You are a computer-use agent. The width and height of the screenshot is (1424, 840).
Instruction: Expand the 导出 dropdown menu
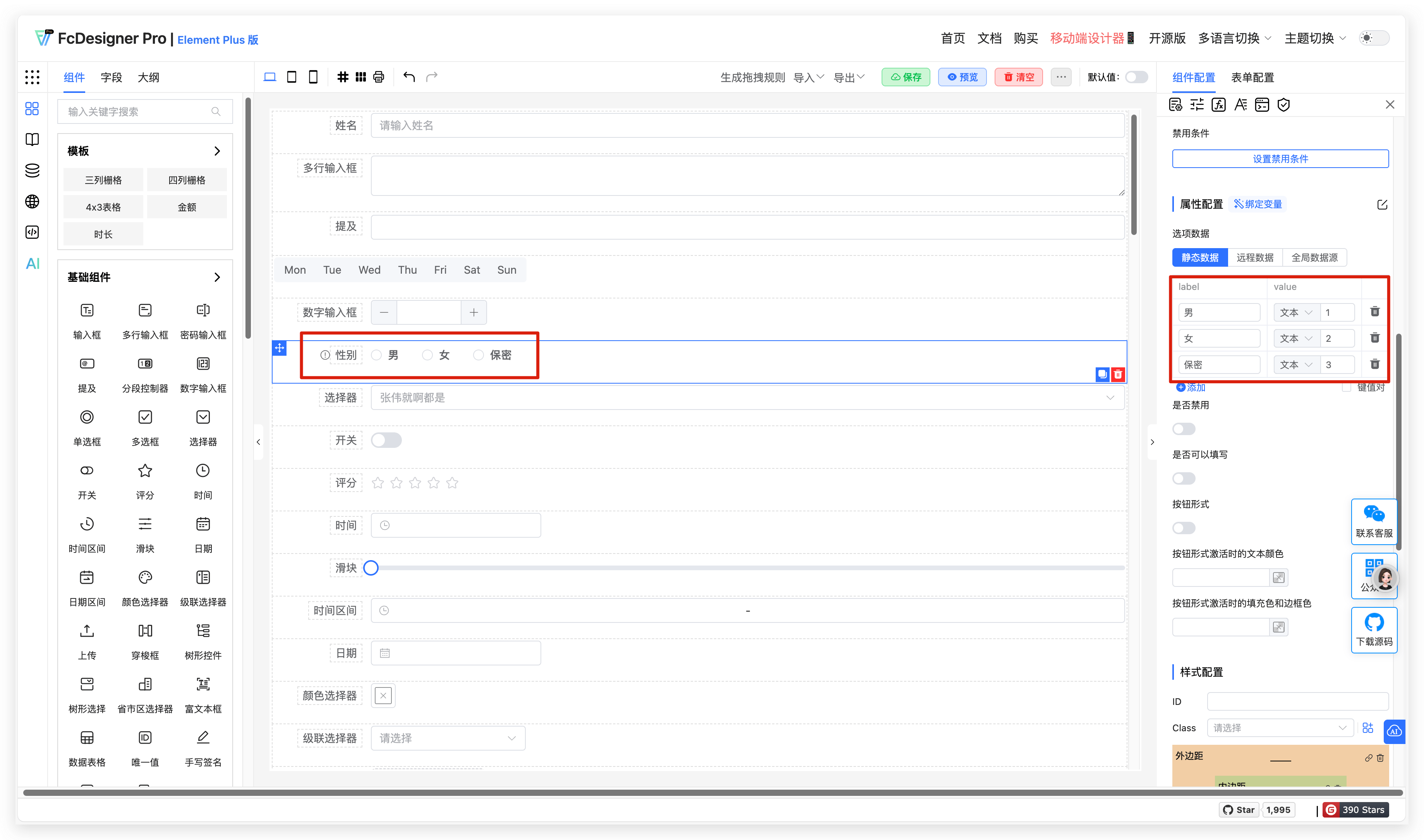point(849,77)
